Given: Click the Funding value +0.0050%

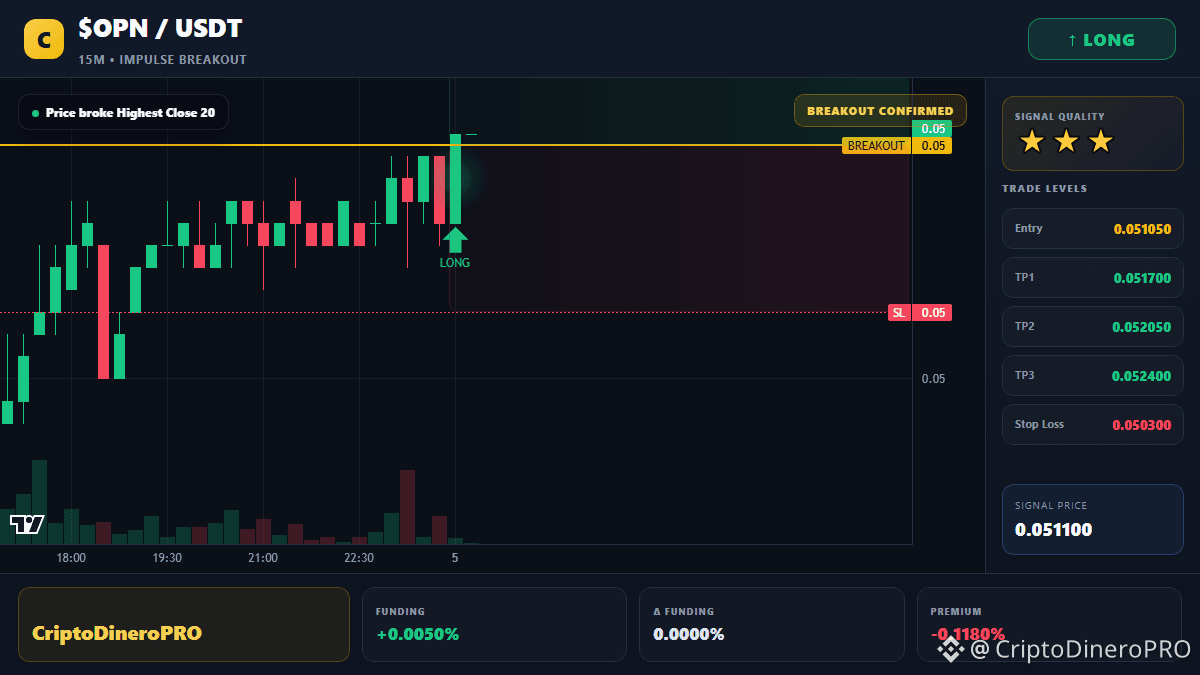Looking at the screenshot, I should click(x=417, y=634).
